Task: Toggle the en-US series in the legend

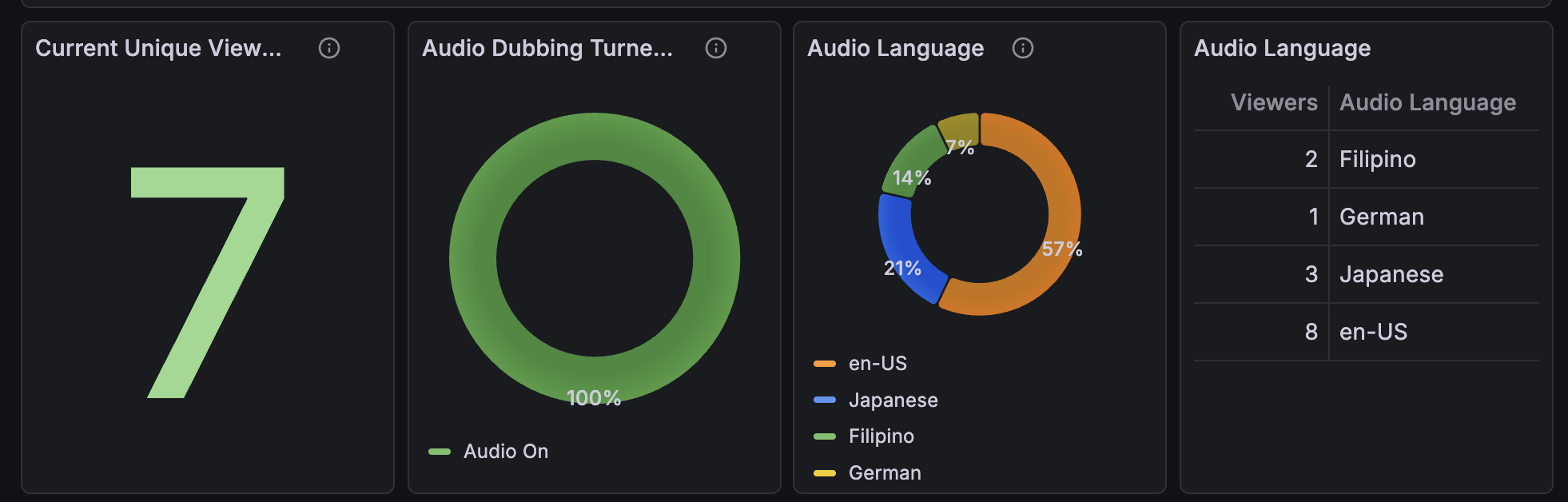Action: coord(878,364)
